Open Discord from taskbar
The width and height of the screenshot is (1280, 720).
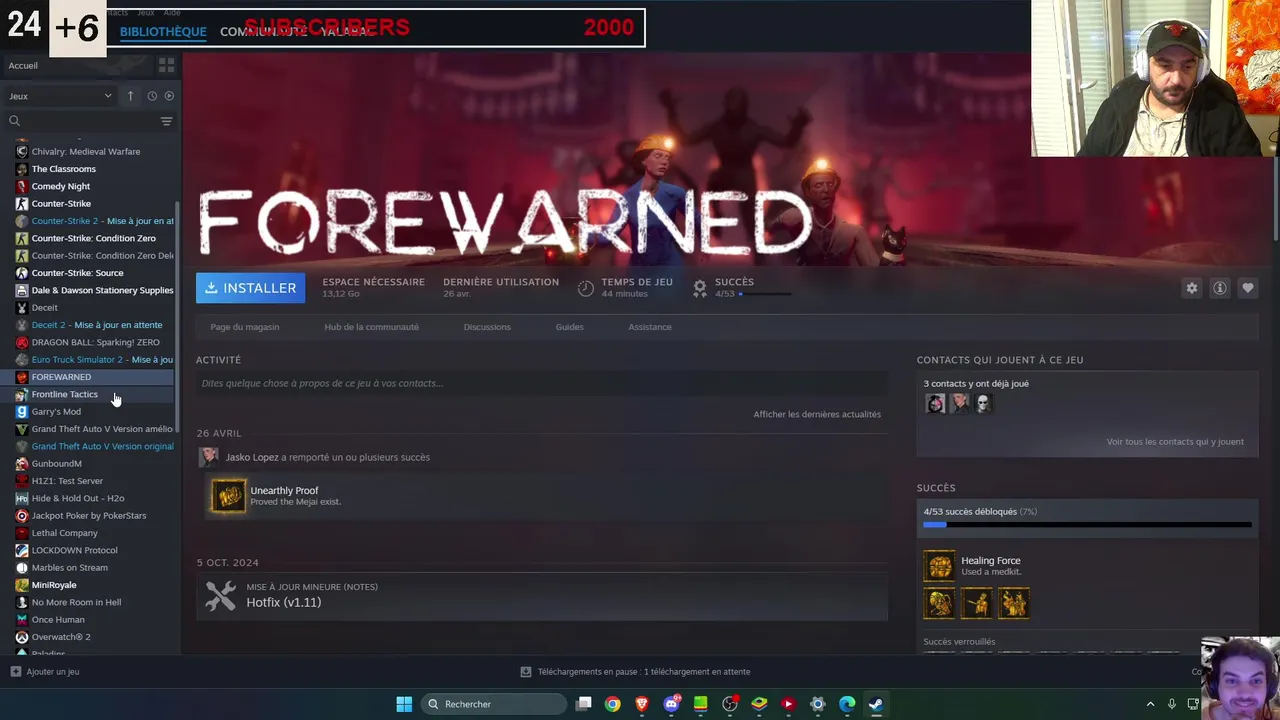point(672,704)
